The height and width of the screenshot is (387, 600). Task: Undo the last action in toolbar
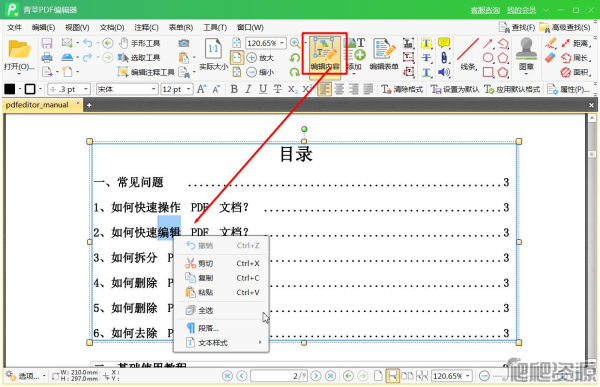(x=88, y=43)
